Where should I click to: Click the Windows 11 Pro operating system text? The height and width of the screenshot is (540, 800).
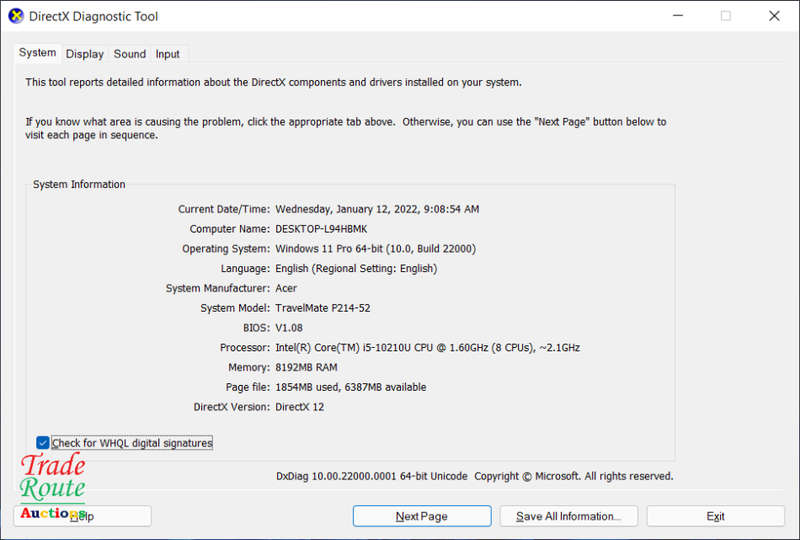pyautogui.click(x=376, y=249)
